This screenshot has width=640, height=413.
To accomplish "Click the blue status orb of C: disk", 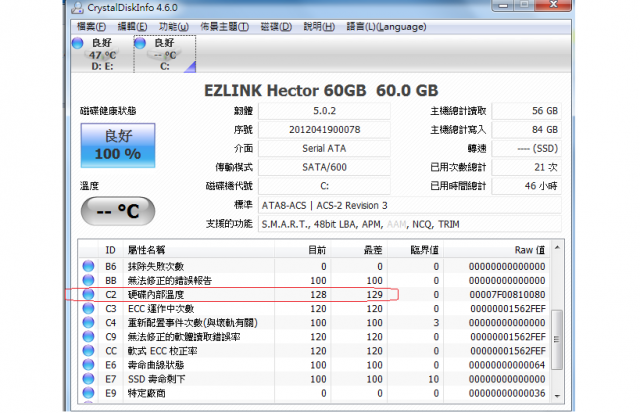I will click(x=140, y=43).
